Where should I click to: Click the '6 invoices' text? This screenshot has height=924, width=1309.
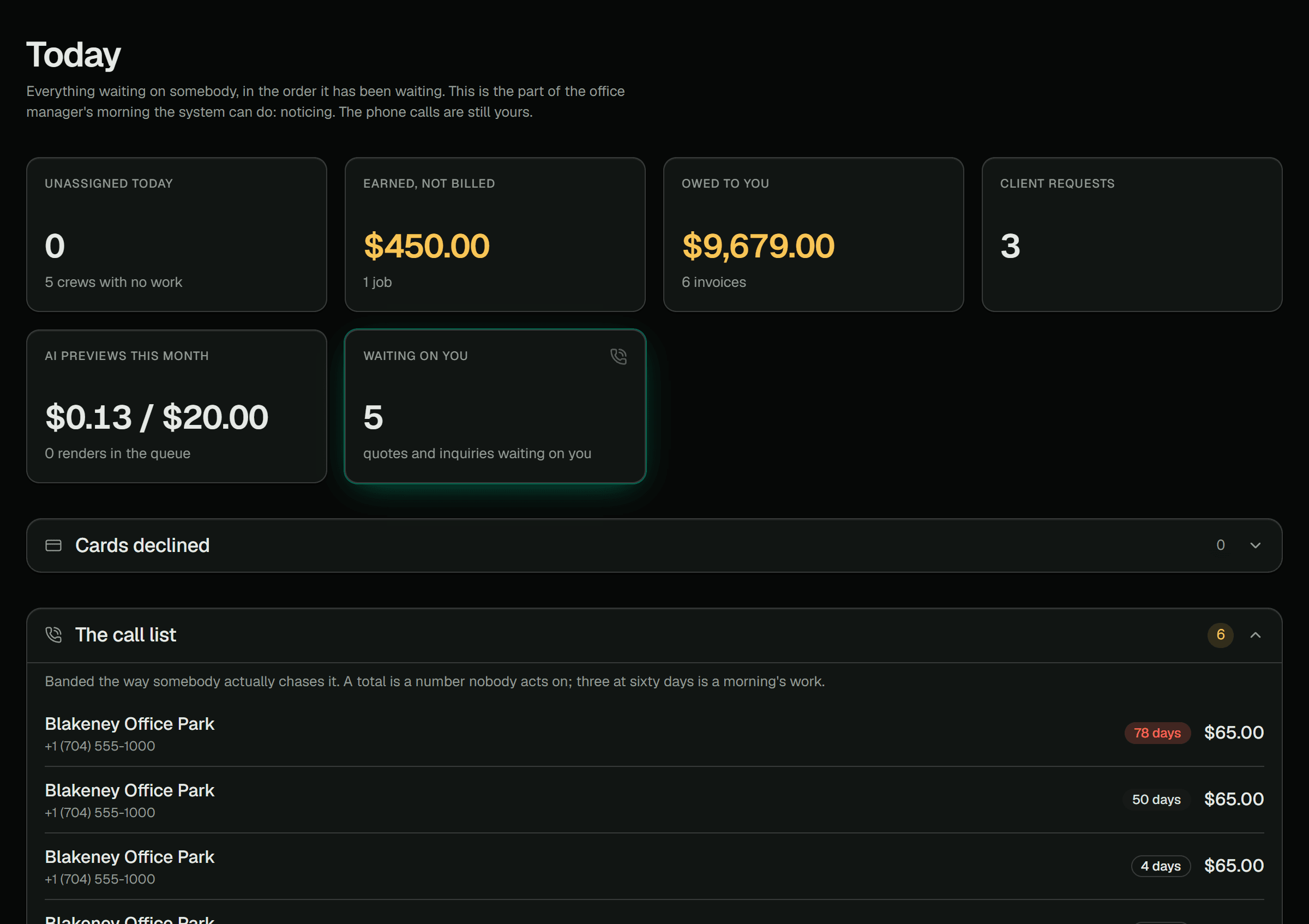714,282
